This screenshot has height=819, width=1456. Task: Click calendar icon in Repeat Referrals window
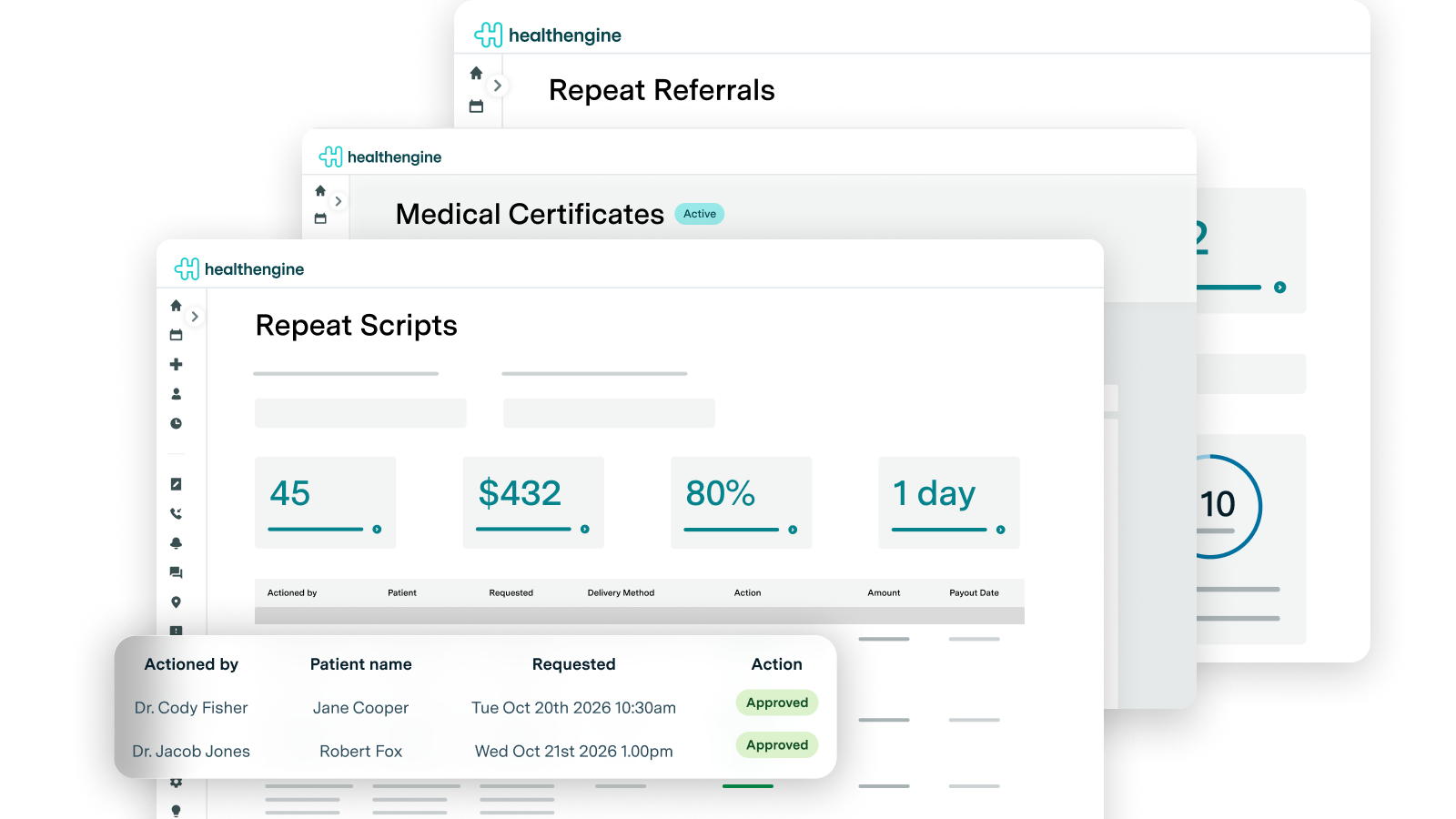(x=476, y=106)
